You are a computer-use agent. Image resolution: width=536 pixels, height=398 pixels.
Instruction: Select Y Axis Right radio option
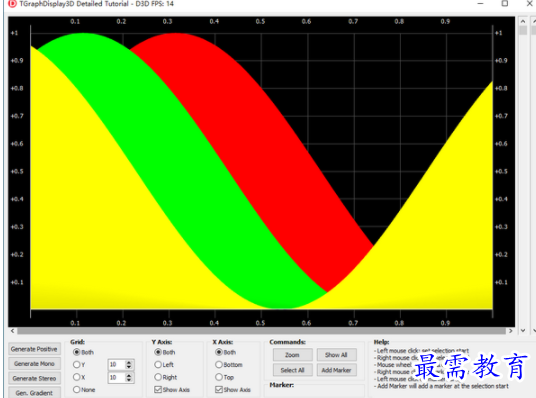point(166,377)
